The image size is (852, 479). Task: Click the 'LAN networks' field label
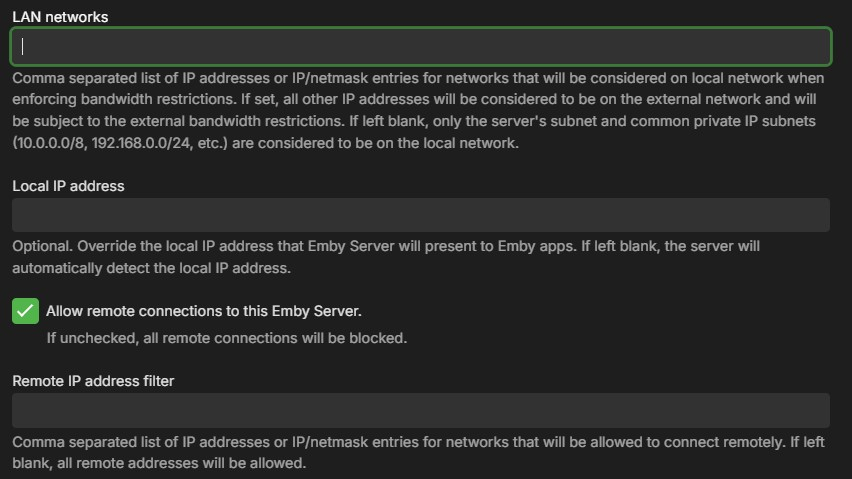(x=61, y=17)
